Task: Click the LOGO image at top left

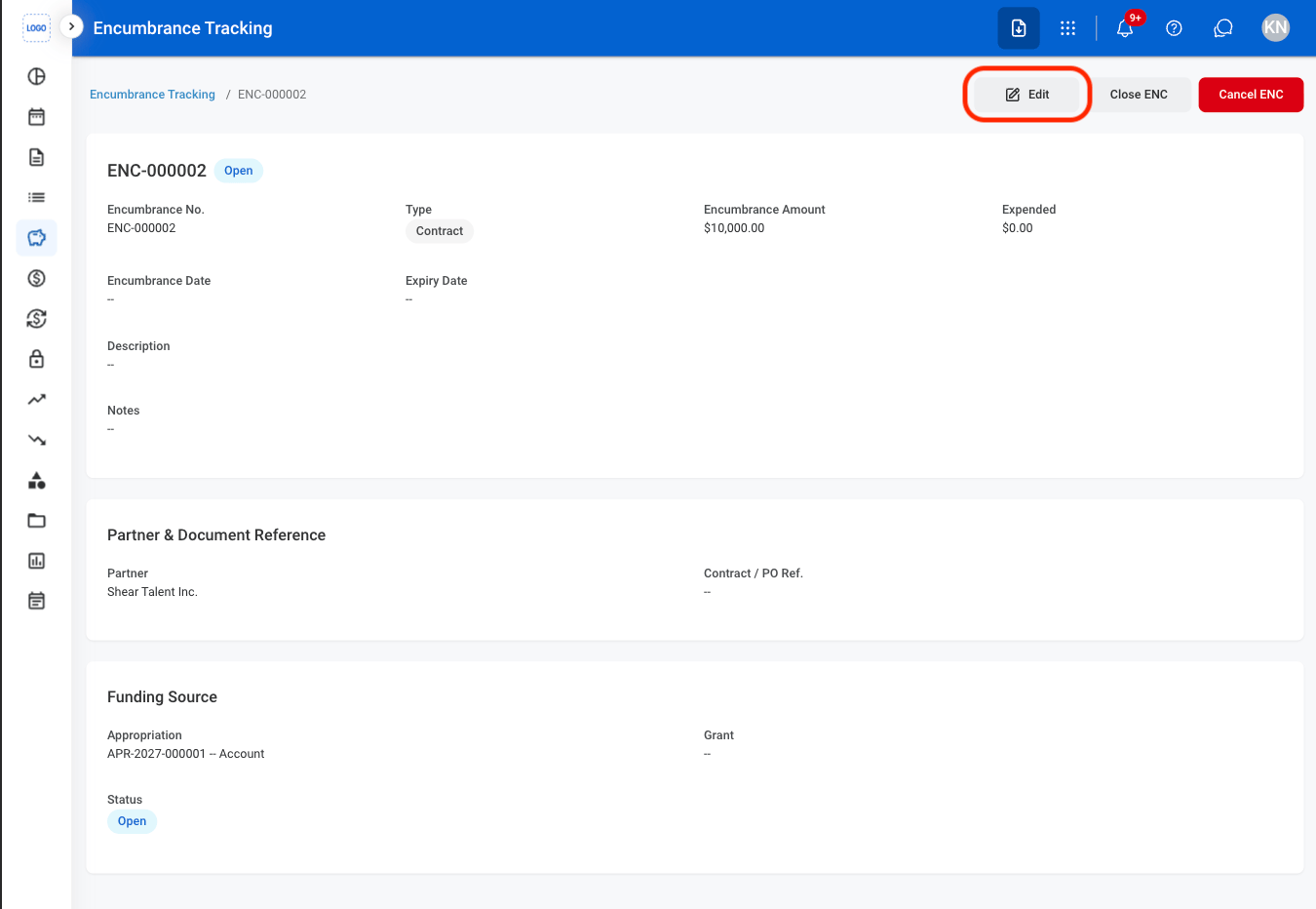Action: [36, 28]
